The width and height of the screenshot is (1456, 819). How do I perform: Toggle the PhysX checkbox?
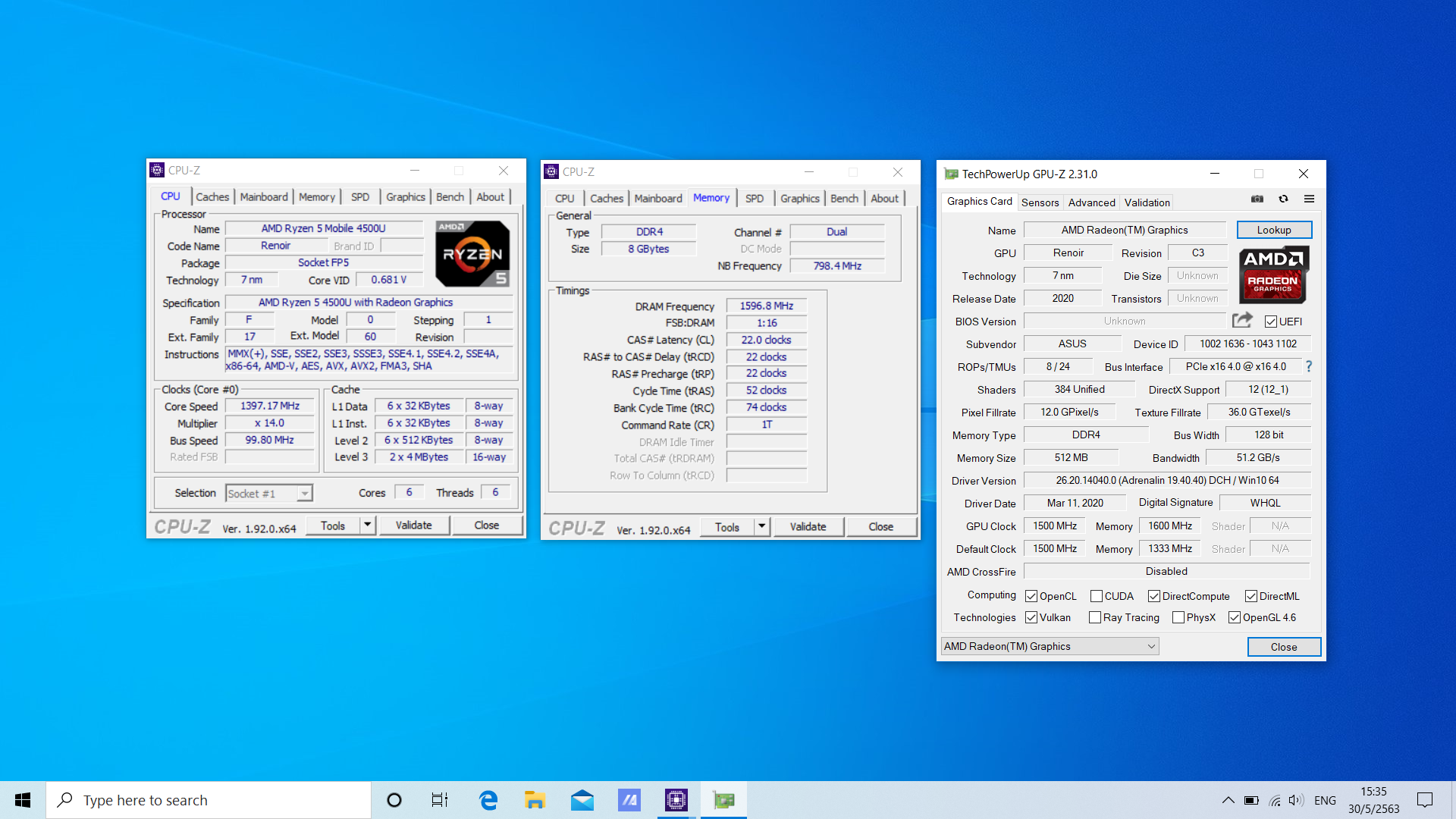[x=1178, y=617]
